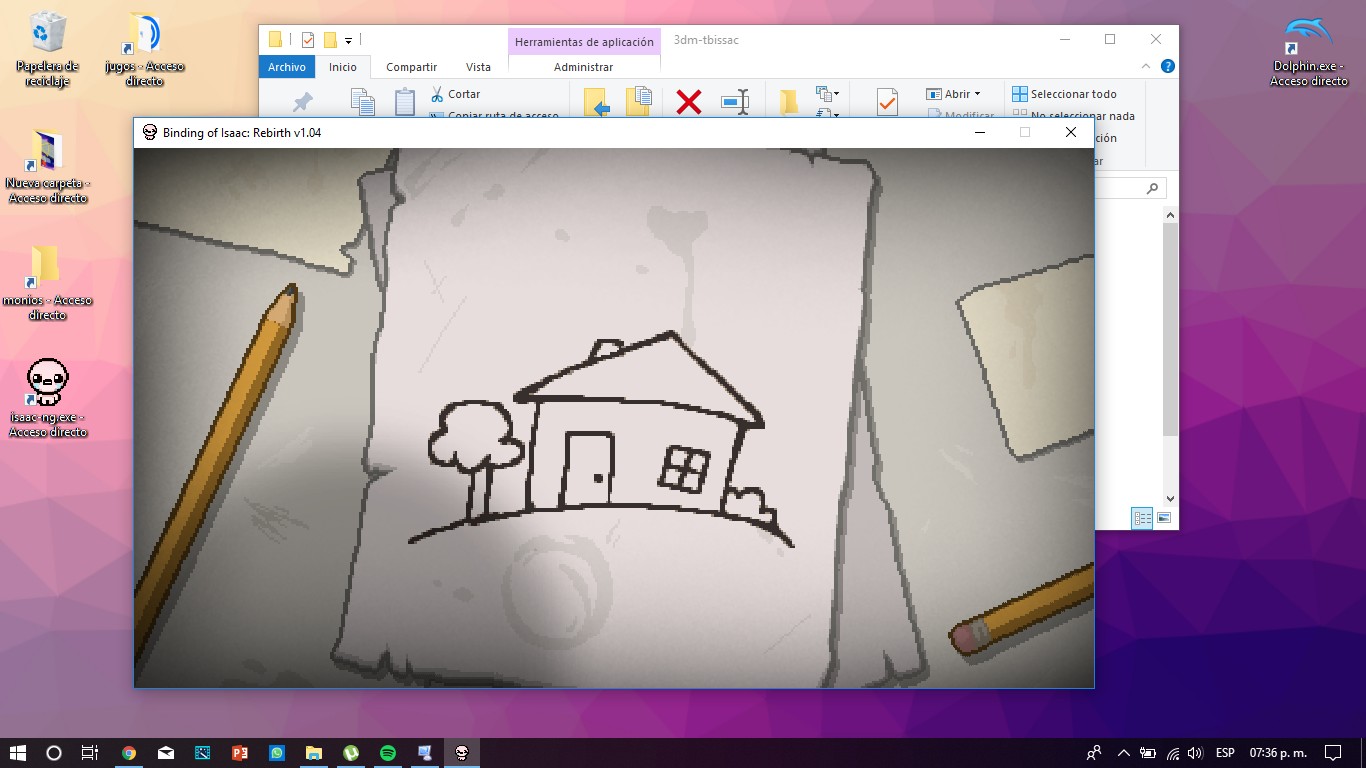Click the Herramientas de aplicación tab header
Screen dimensions: 1366x768
pyautogui.click(x=584, y=41)
